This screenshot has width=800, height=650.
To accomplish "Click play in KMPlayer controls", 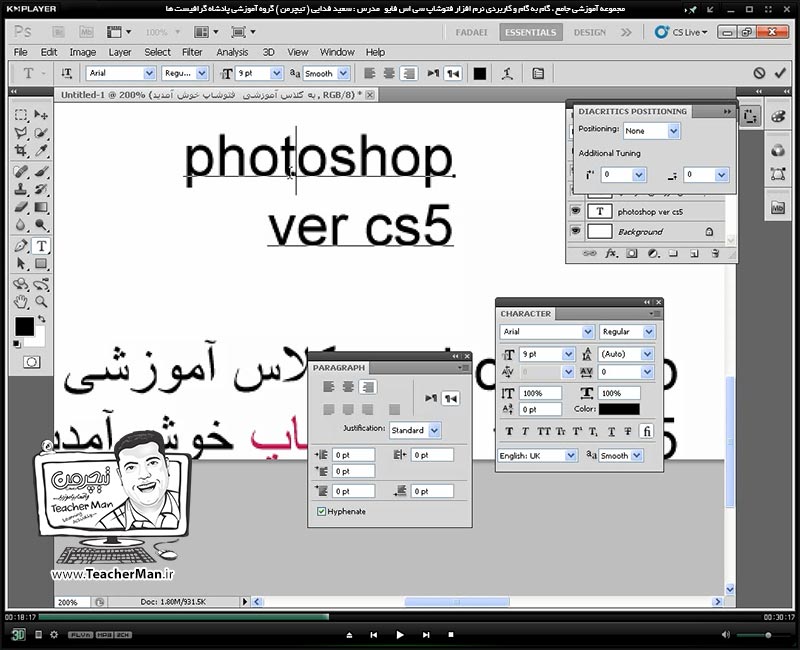I will click(x=399, y=635).
